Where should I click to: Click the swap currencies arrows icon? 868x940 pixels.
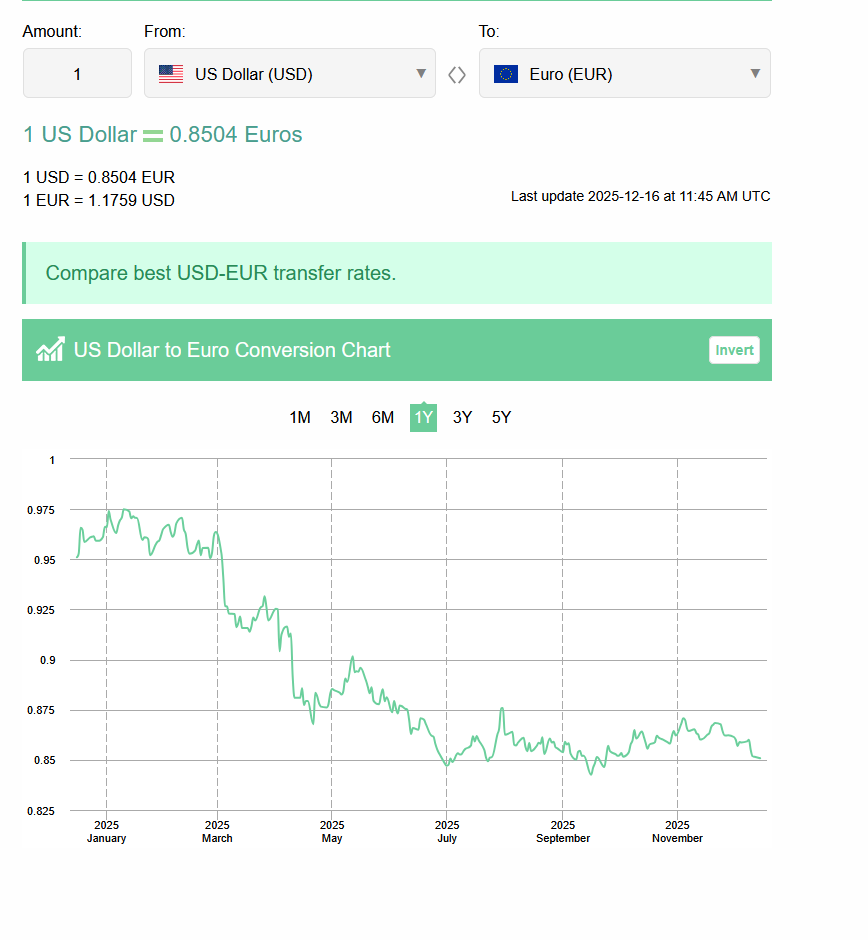point(457,74)
